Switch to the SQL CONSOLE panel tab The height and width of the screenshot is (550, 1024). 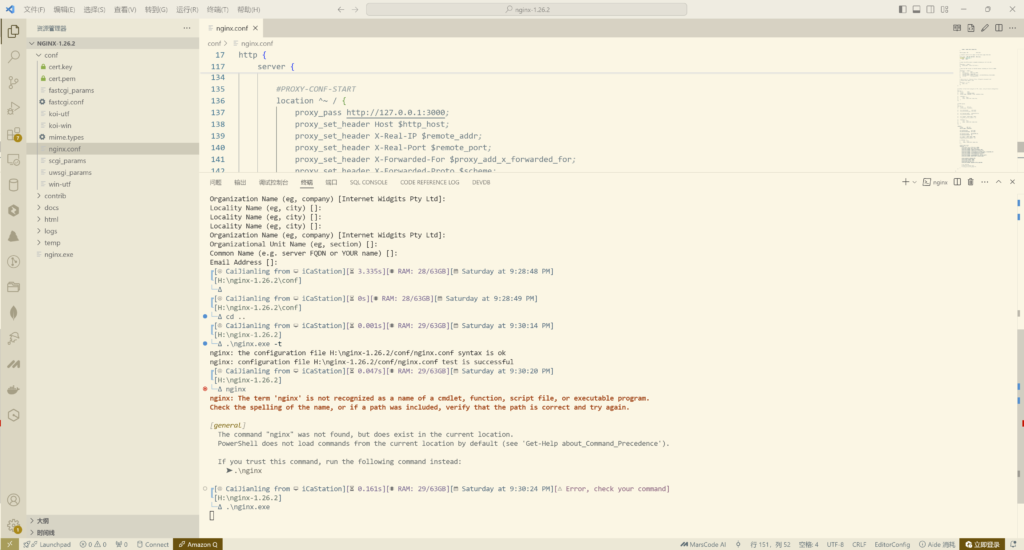coord(368,182)
